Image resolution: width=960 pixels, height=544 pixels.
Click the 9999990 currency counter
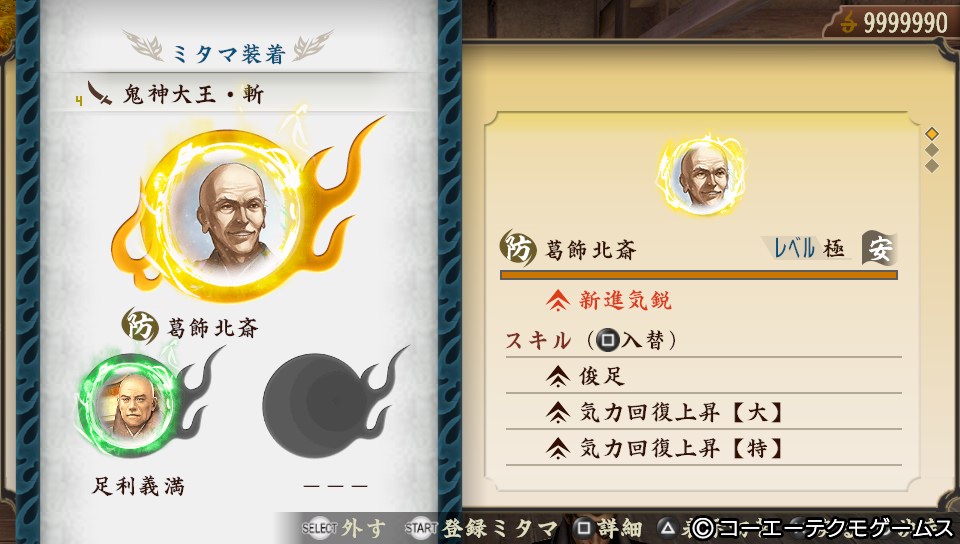point(895,23)
